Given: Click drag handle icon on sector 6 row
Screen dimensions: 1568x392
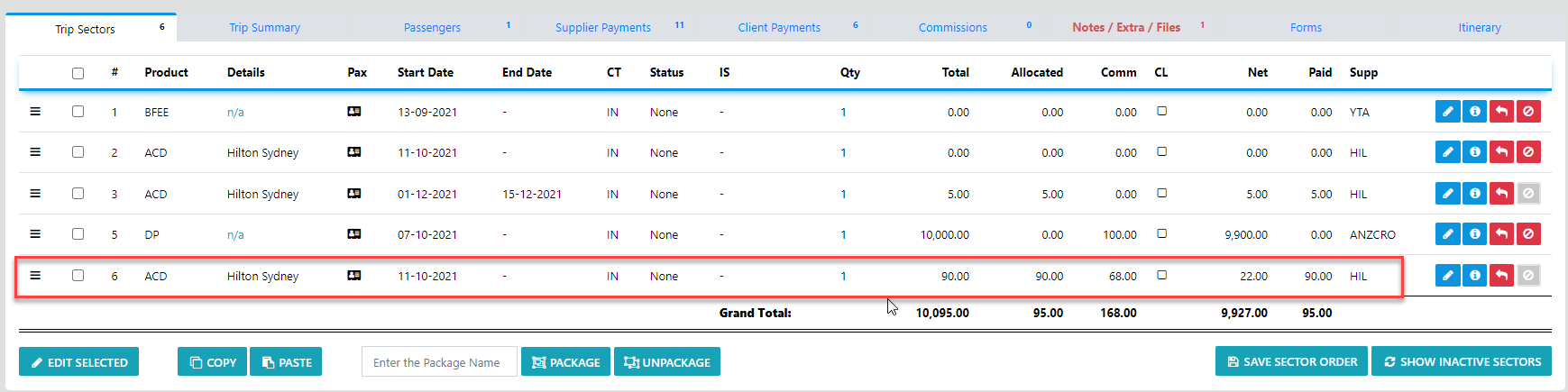Looking at the screenshot, I should [x=35, y=276].
